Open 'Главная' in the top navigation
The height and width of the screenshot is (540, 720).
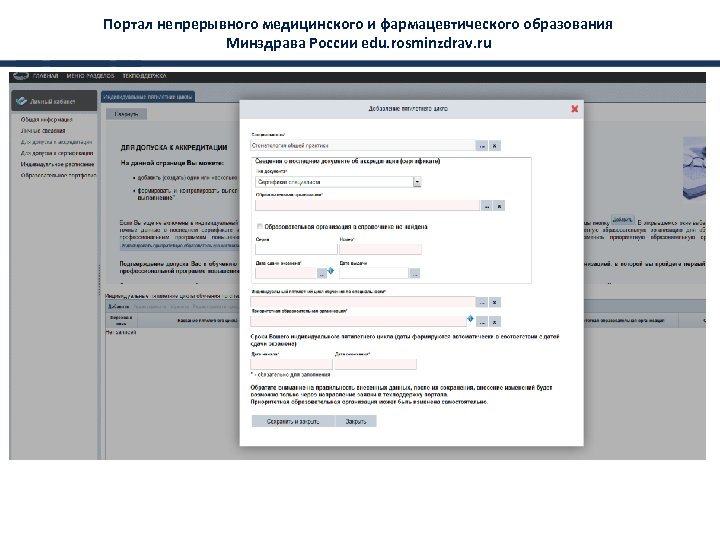click(x=45, y=76)
